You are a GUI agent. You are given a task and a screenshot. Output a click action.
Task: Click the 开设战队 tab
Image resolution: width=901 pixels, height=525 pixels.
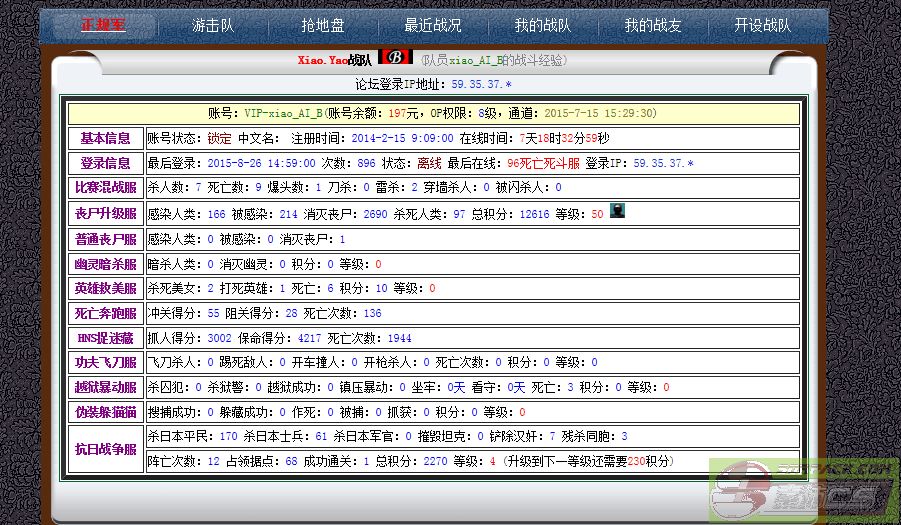(762, 25)
